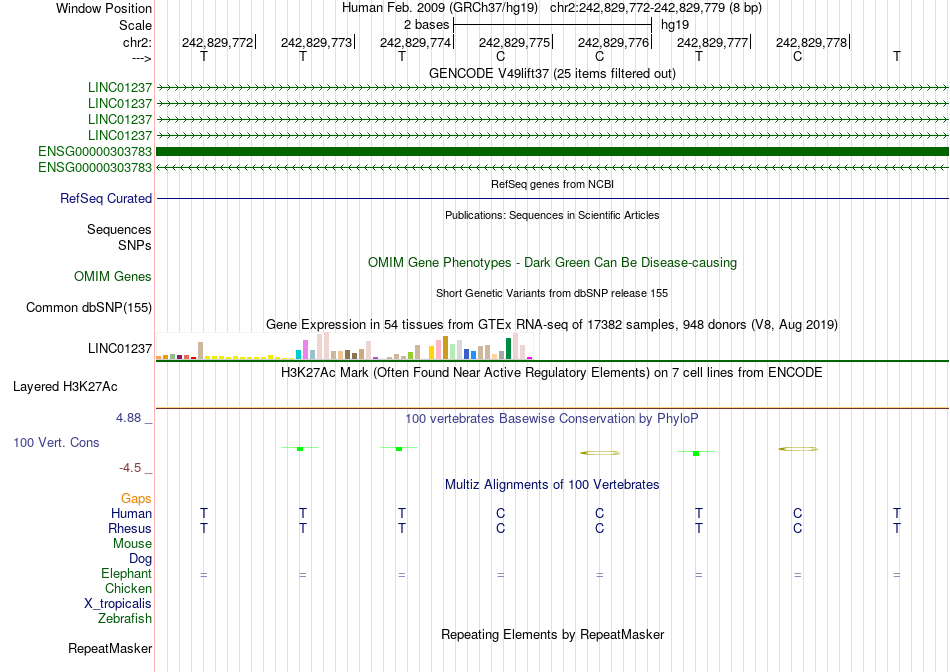Click the 'Elephant' alignment row label

click(127, 573)
